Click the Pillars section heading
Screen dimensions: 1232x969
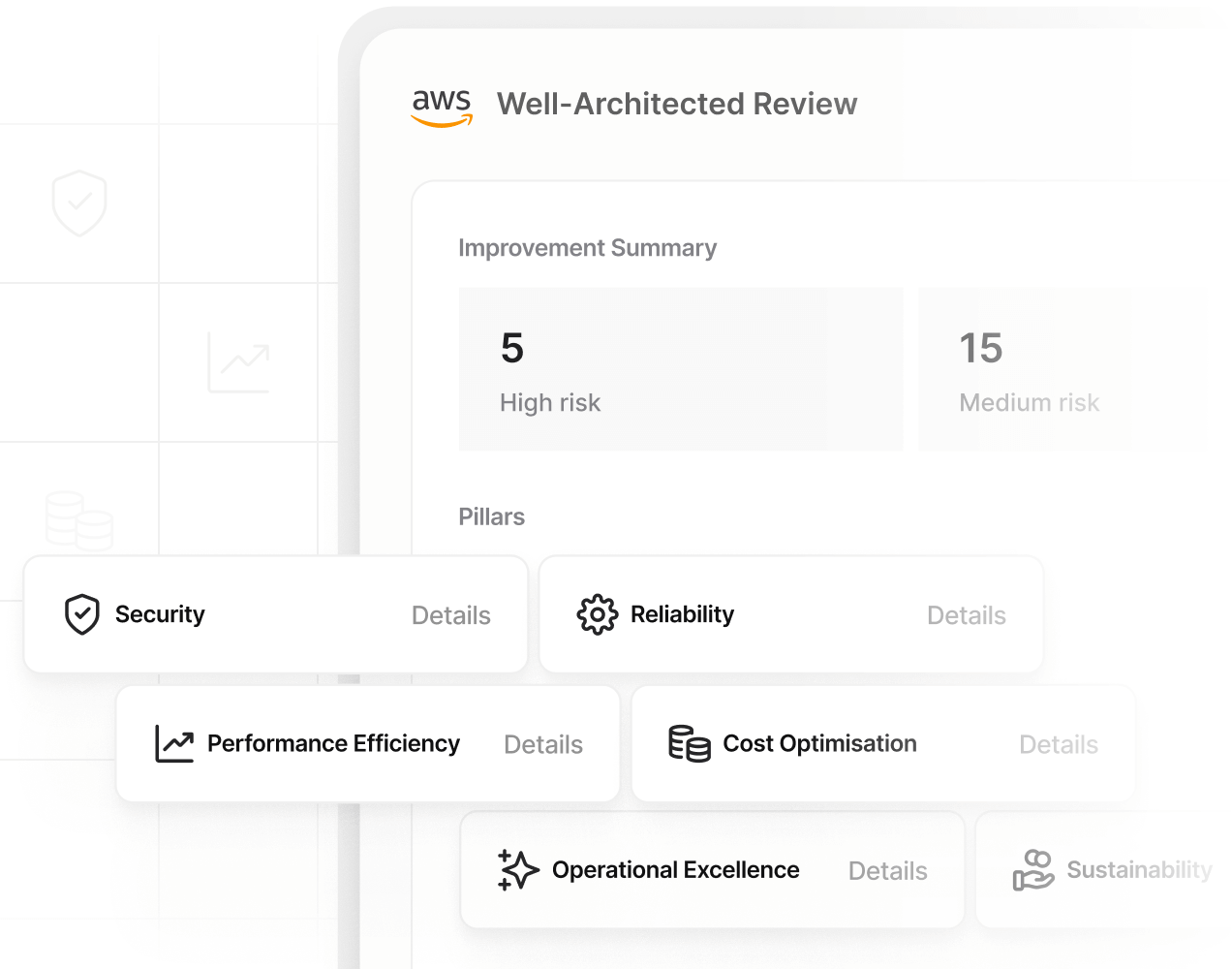click(x=491, y=516)
